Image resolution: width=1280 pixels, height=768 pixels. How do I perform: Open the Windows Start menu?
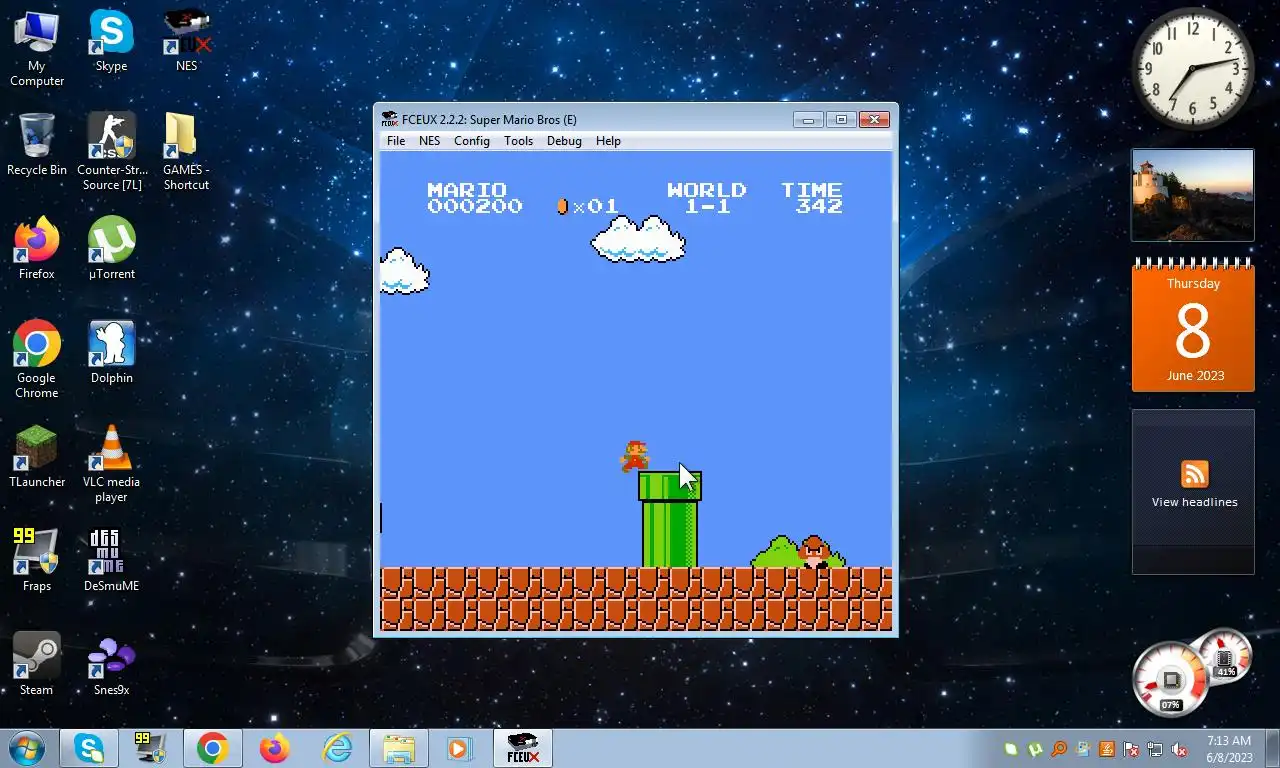coord(25,748)
